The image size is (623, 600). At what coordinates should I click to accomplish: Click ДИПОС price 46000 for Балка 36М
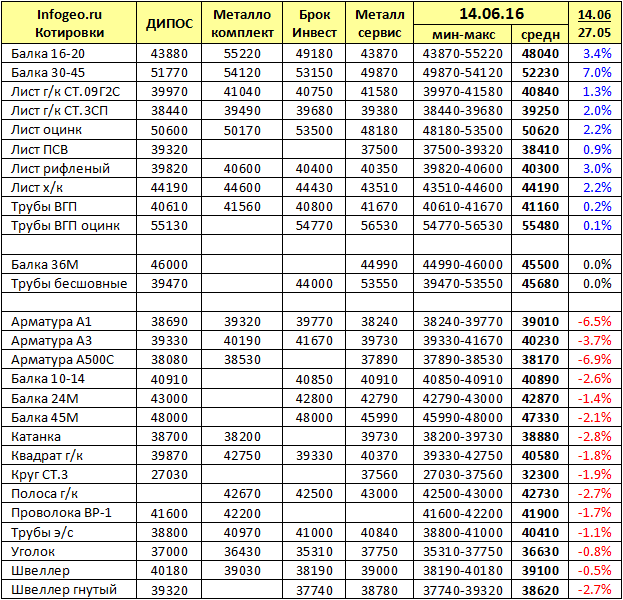tap(169, 265)
